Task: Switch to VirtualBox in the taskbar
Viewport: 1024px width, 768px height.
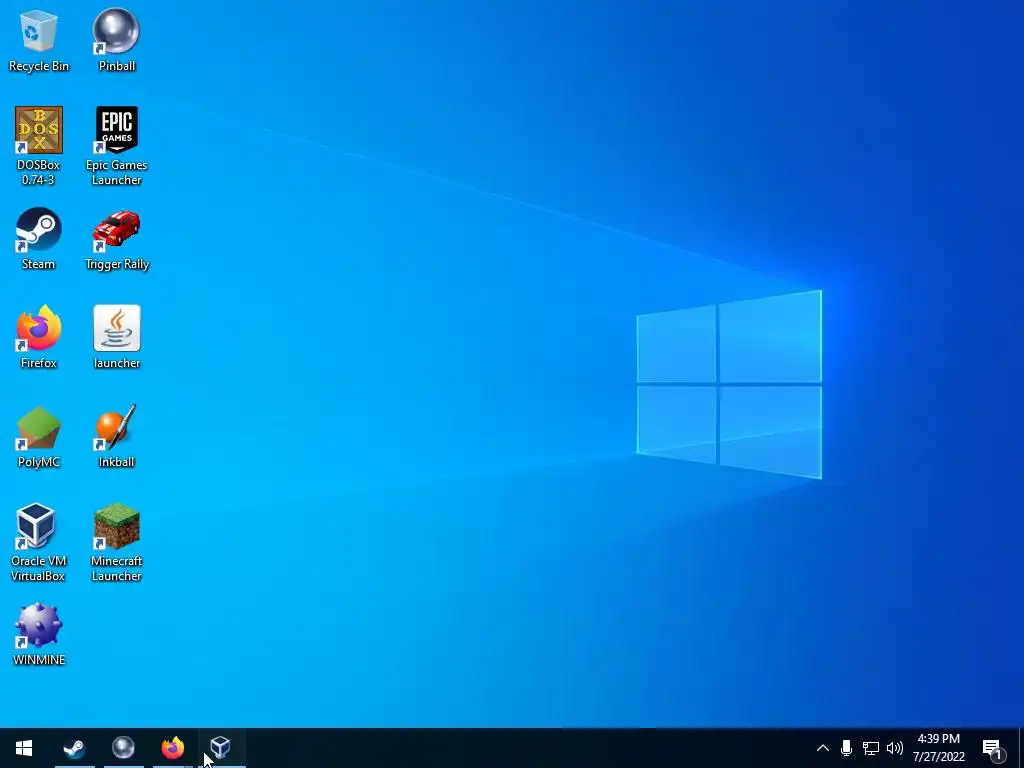Action: [x=221, y=748]
